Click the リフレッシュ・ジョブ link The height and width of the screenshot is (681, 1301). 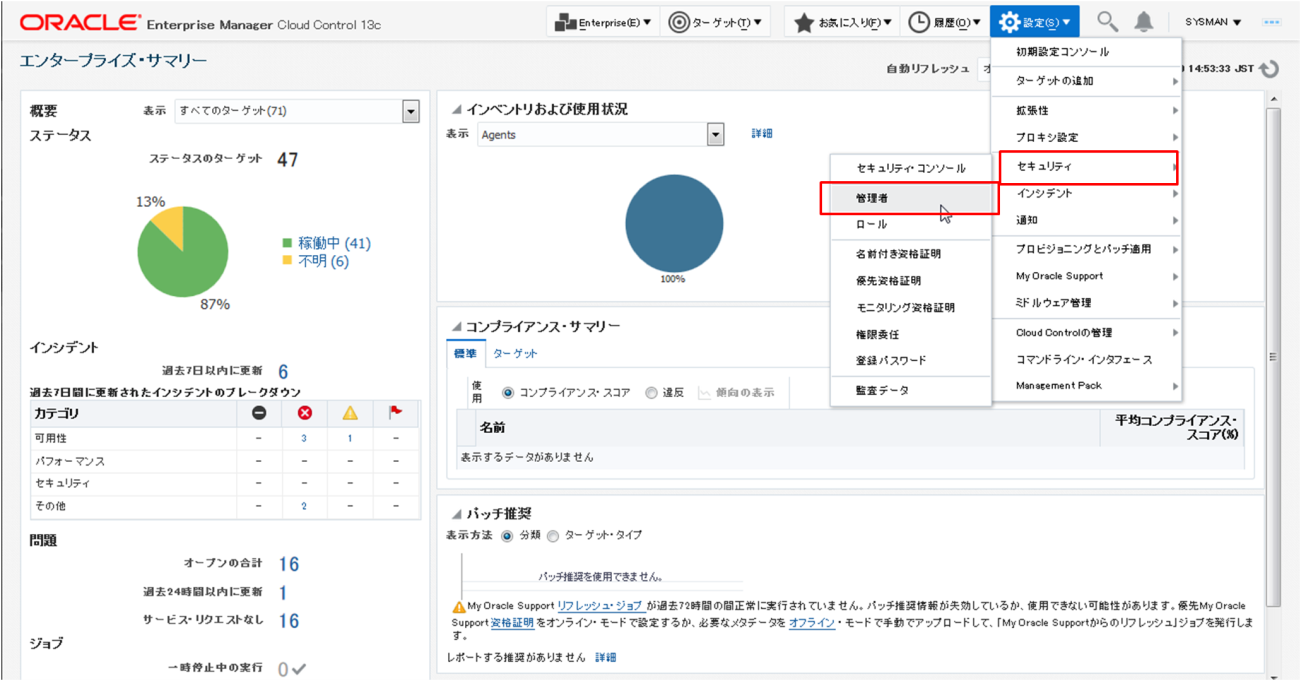point(600,606)
